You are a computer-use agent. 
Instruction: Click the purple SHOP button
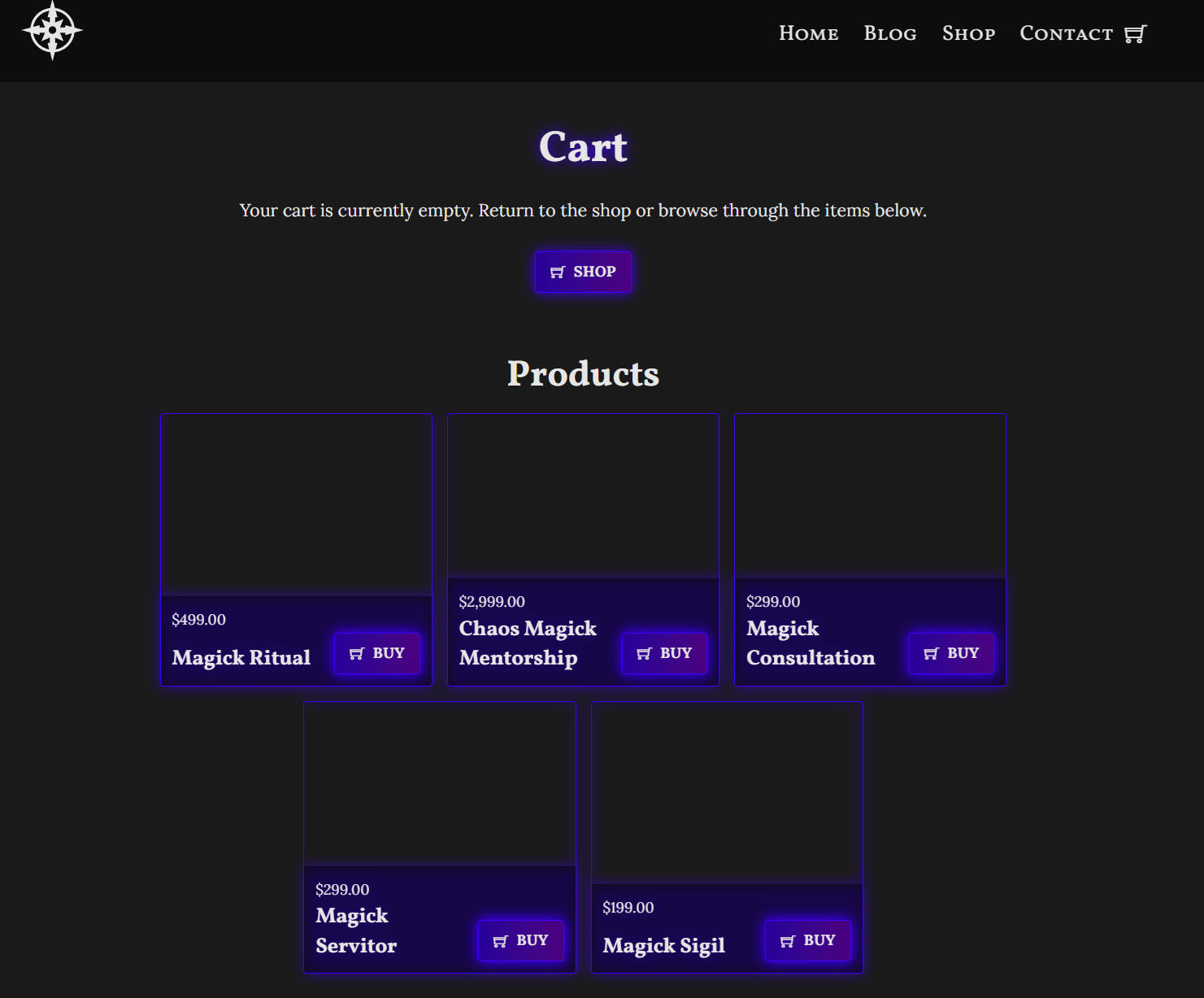point(583,272)
